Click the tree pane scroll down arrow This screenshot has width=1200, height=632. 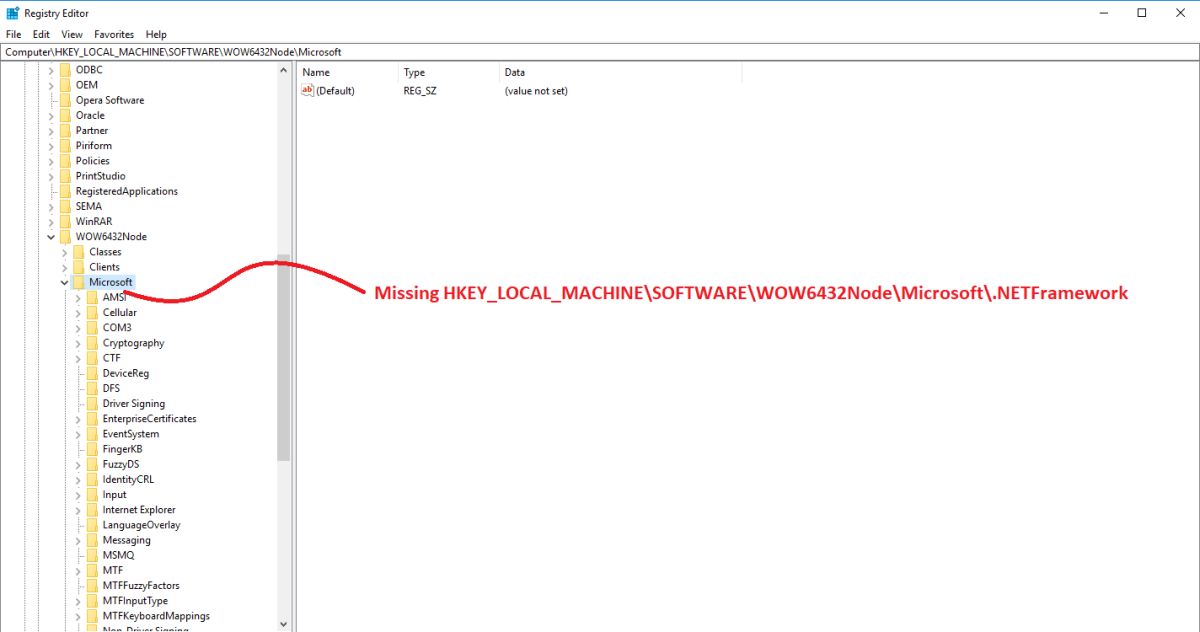click(x=283, y=623)
